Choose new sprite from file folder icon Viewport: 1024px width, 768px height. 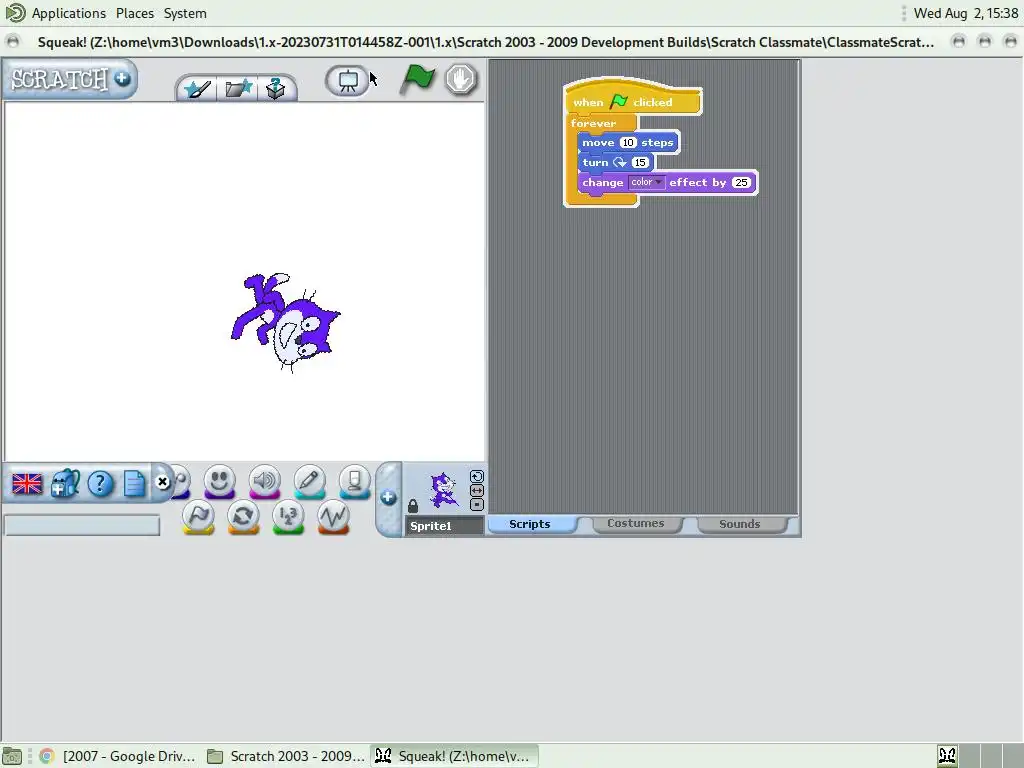(x=238, y=88)
